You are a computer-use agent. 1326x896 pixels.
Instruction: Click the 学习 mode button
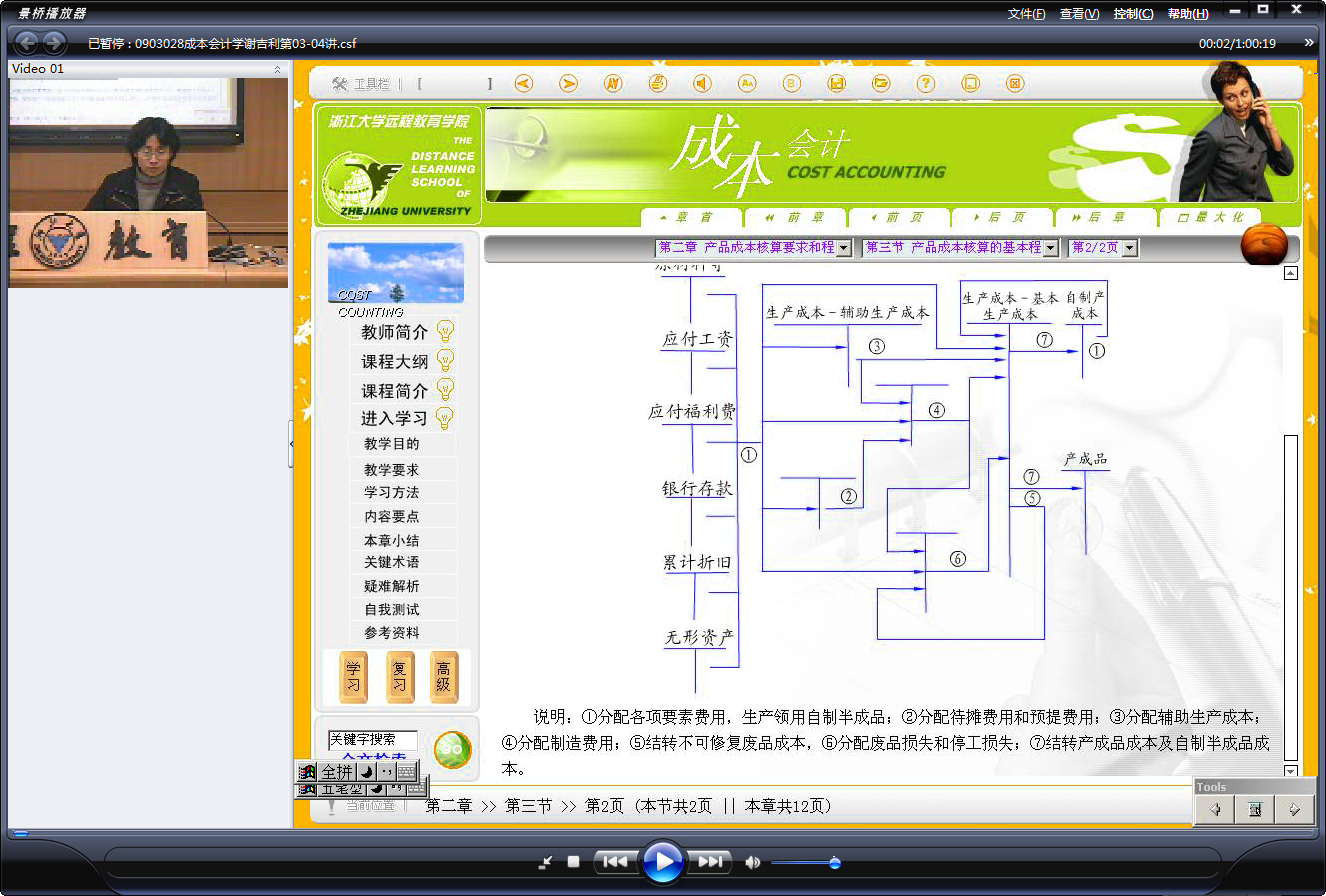click(353, 677)
